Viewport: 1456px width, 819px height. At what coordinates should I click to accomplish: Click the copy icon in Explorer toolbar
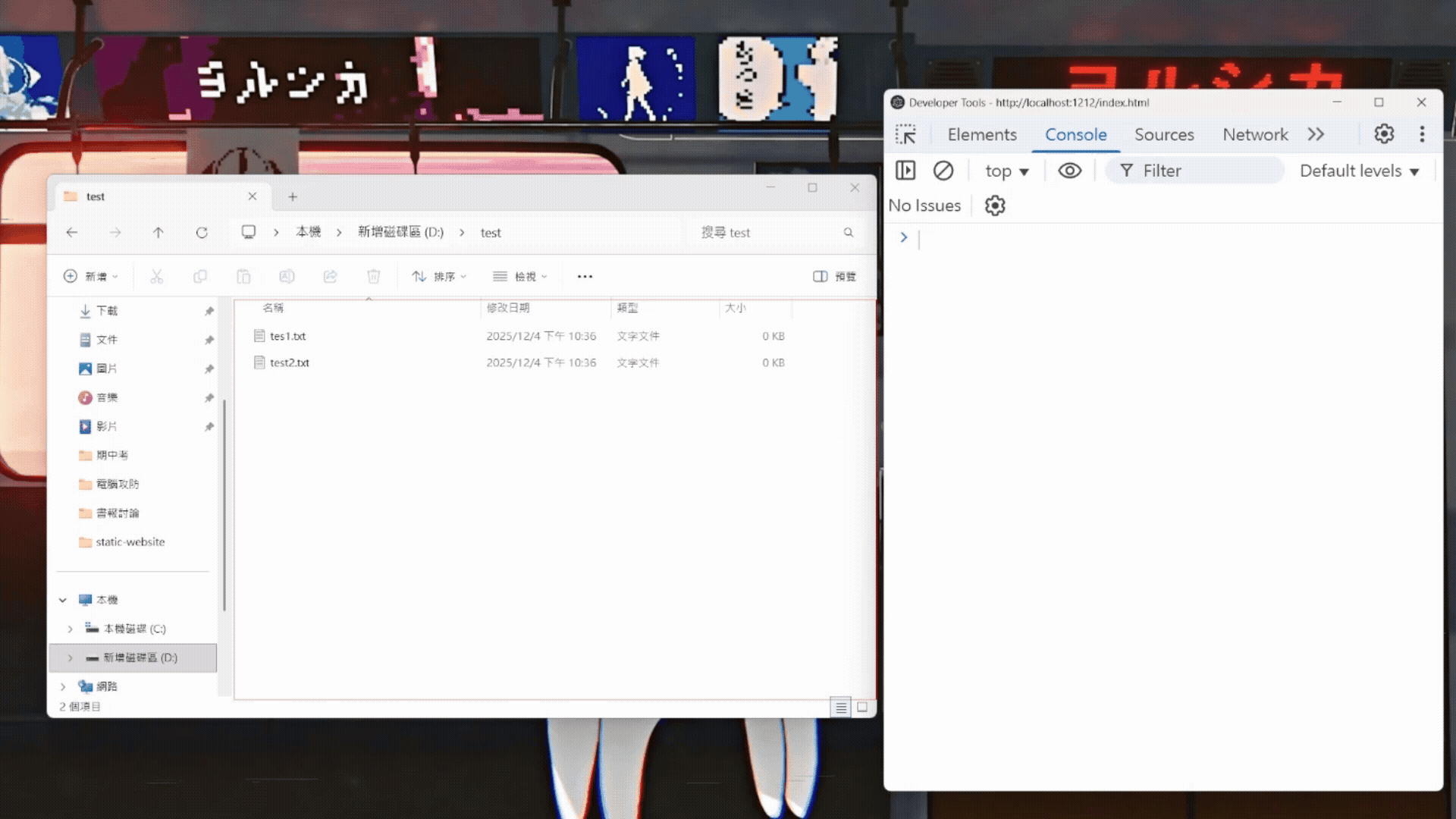pos(200,276)
